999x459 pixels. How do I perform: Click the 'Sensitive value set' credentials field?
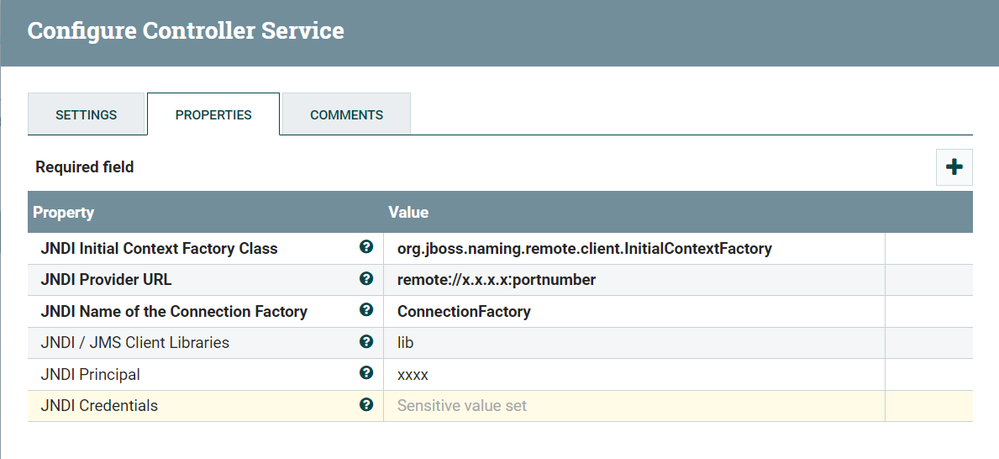pyautogui.click(x=461, y=406)
